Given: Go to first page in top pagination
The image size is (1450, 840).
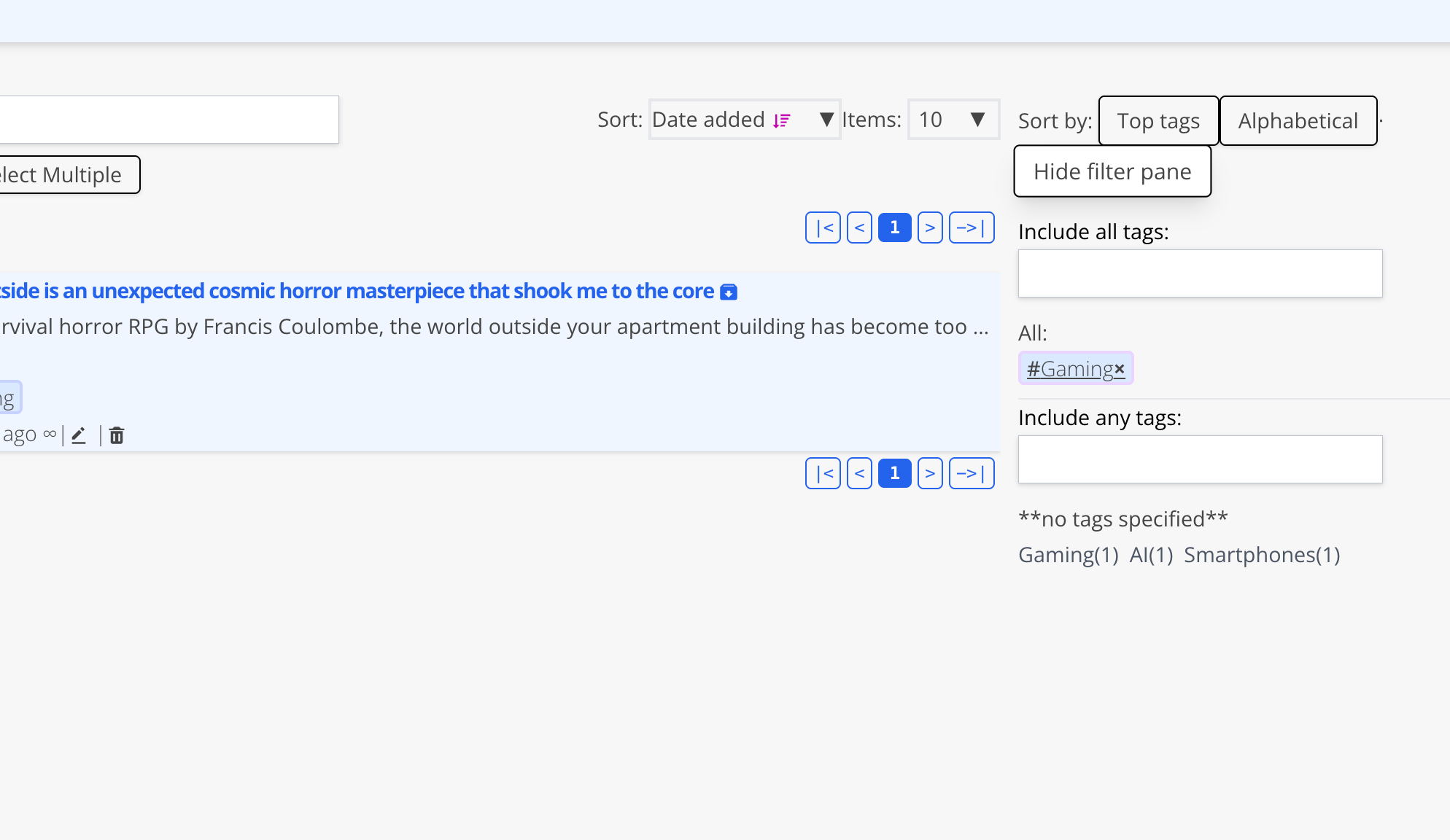Looking at the screenshot, I should click(823, 227).
